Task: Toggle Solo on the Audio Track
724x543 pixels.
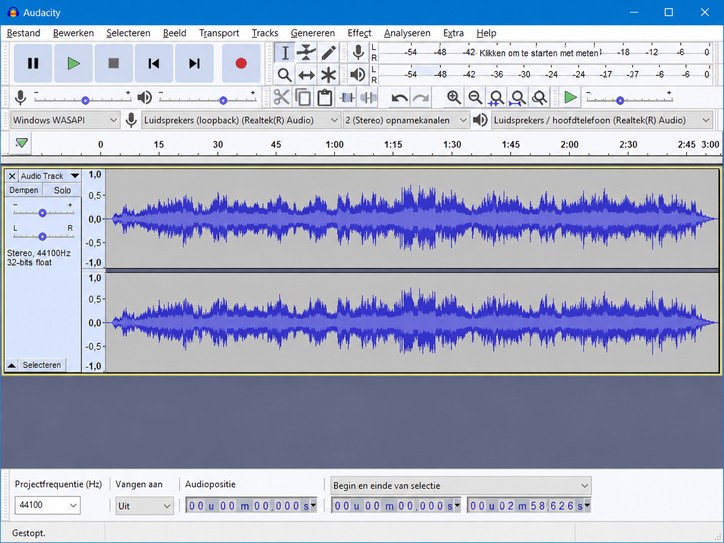Action: point(62,190)
